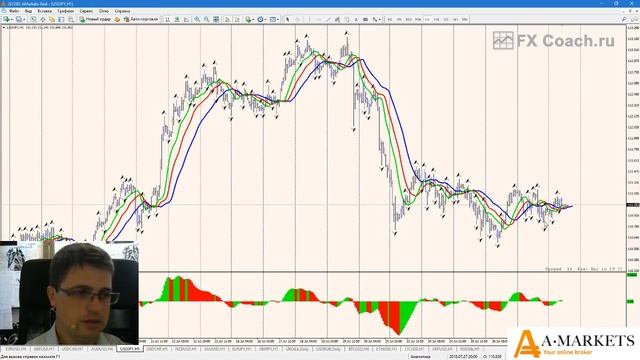This screenshot has height=360, width=640.
Task: Open the Сервис menu
Action: pyautogui.click(x=86, y=11)
